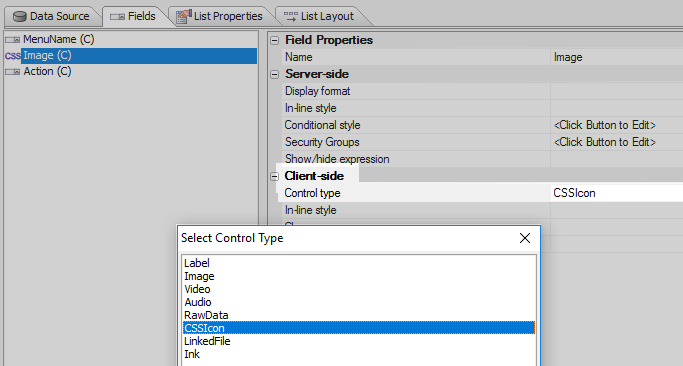
Task: Click the List Properties tab icon
Action: [183, 17]
